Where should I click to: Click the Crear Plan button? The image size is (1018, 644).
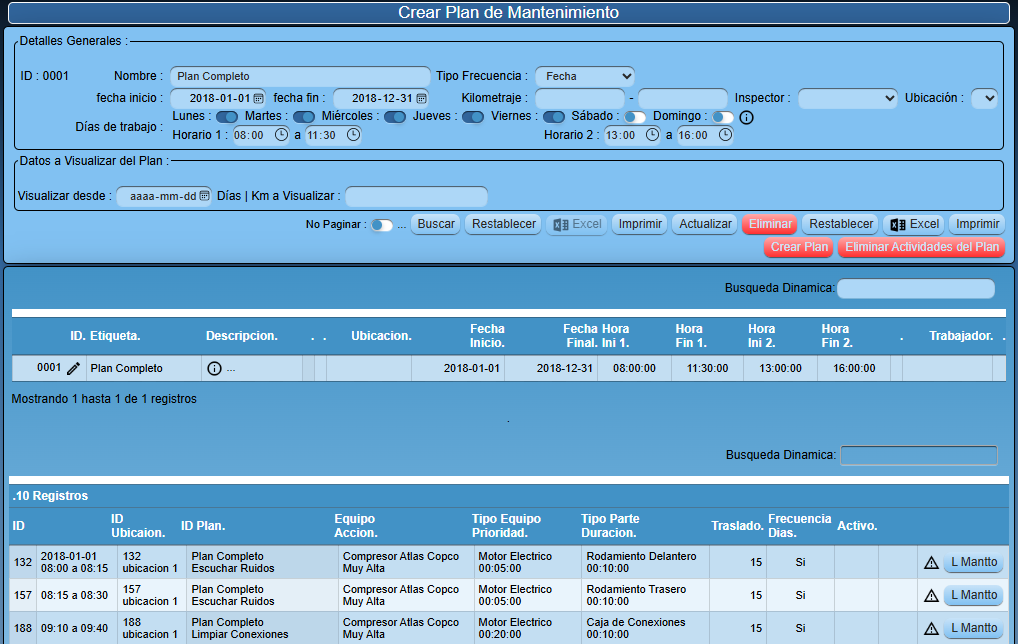(799, 247)
